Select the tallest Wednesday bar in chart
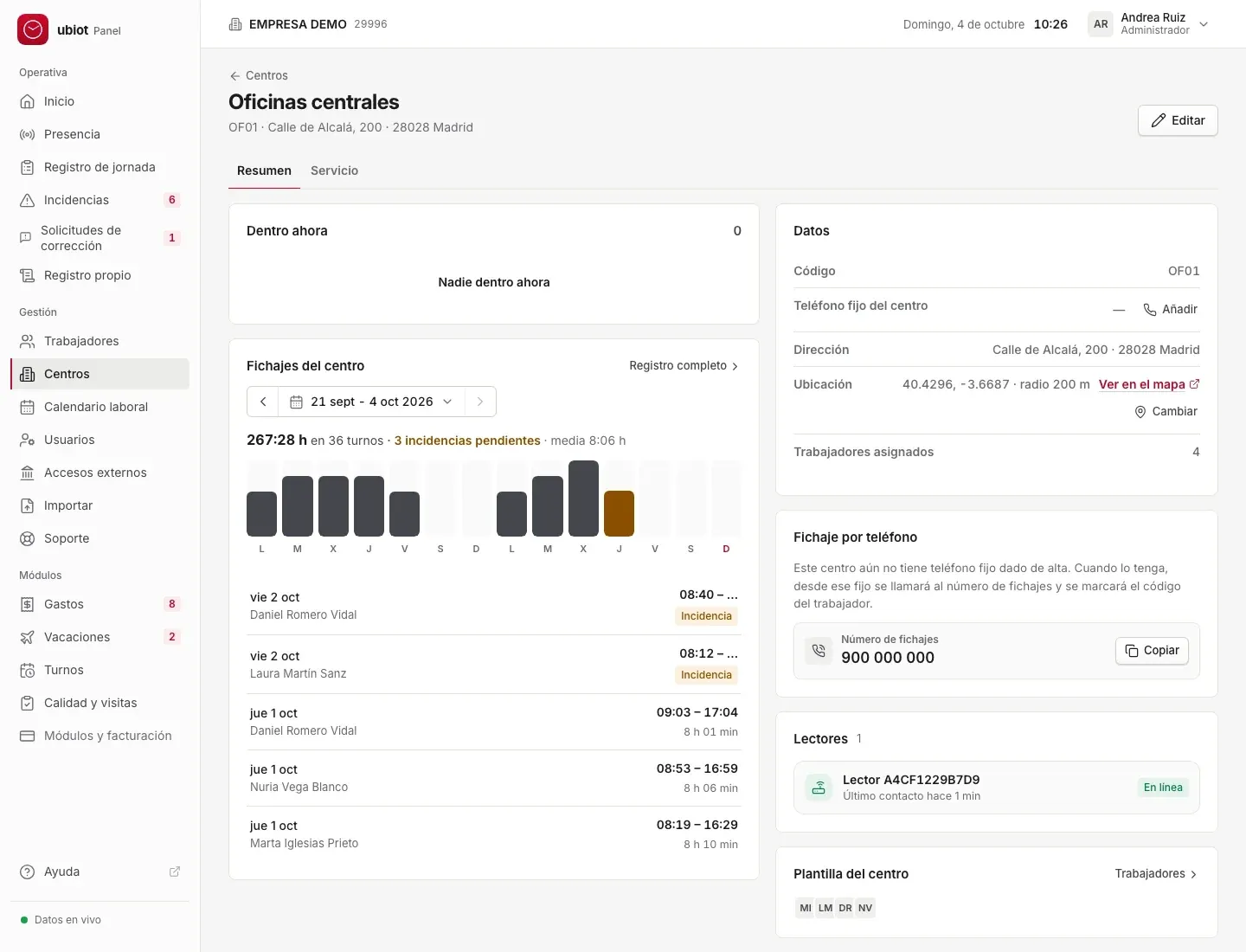1246x952 pixels. (583, 499)
